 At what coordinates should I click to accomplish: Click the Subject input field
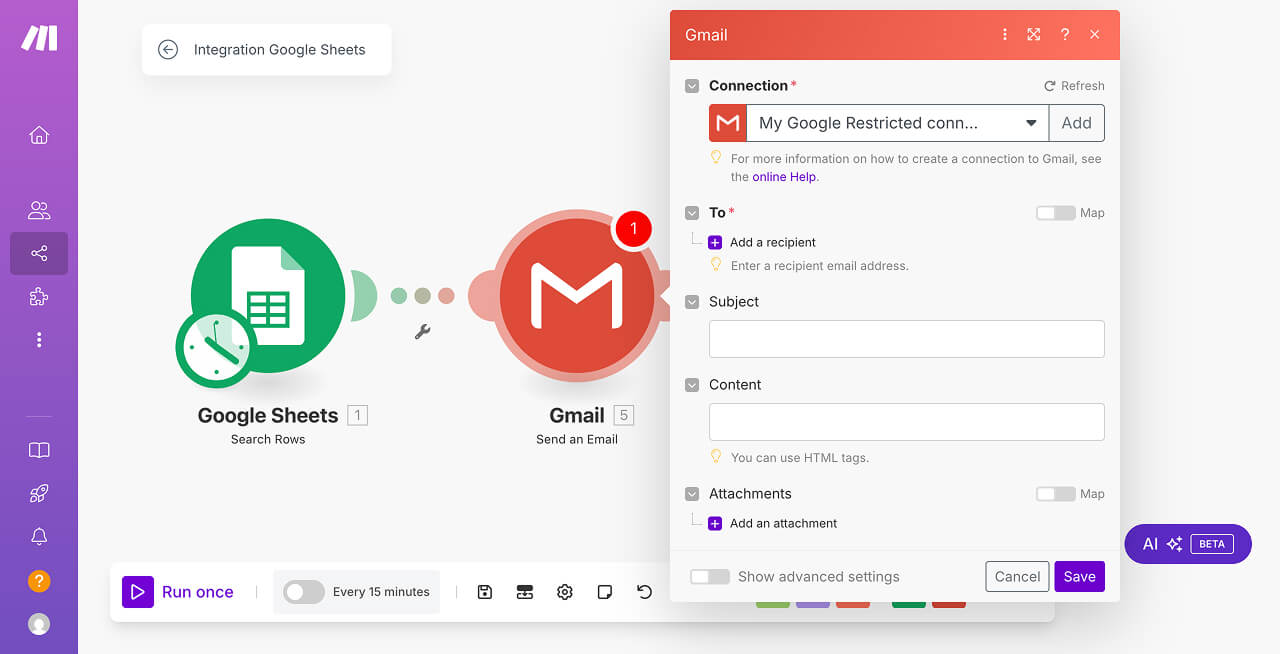tap(907, 339)
